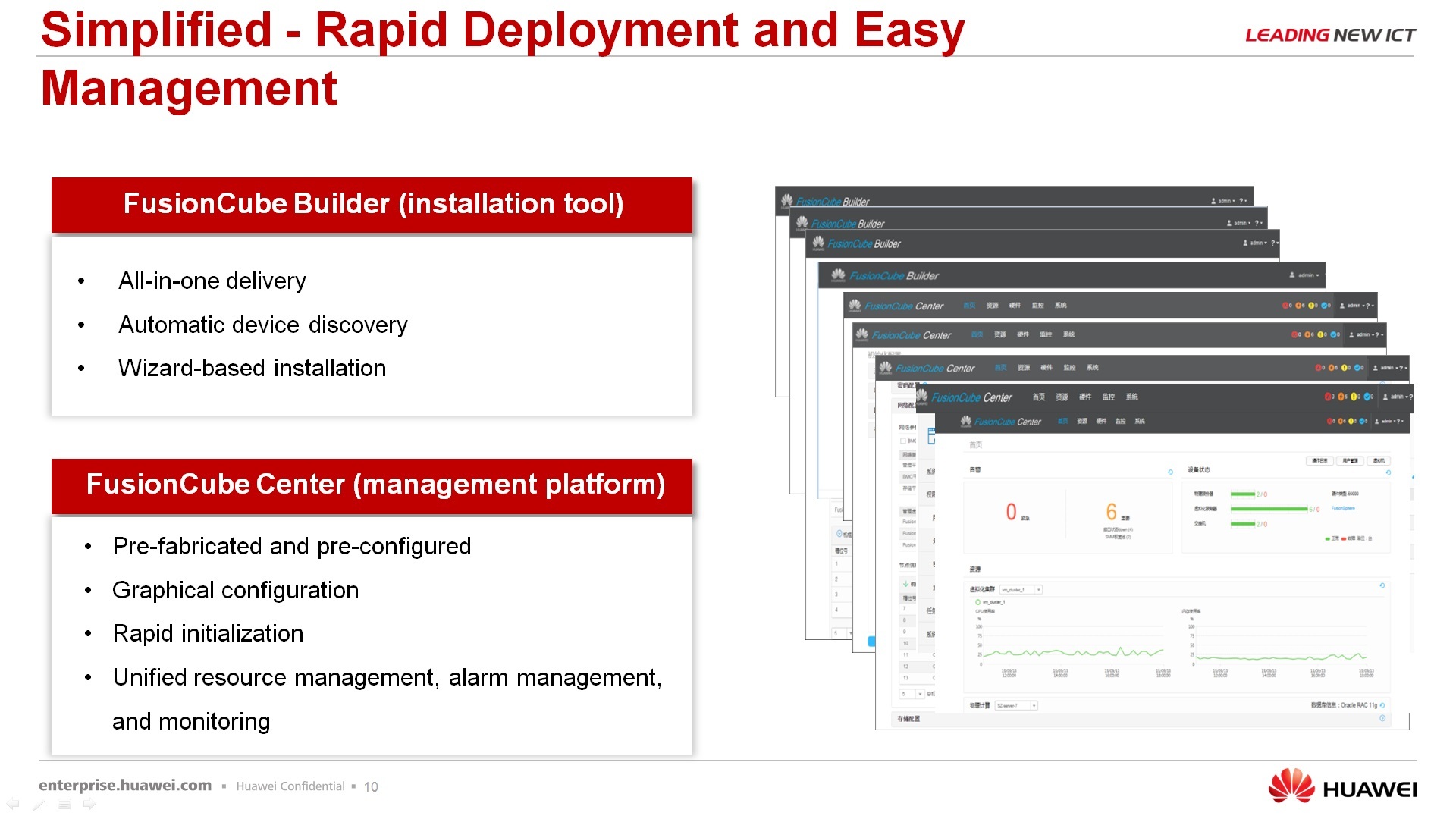
Task: Click the longest green device status bar
Action: pyautogui.click(x=1269, y=509)
